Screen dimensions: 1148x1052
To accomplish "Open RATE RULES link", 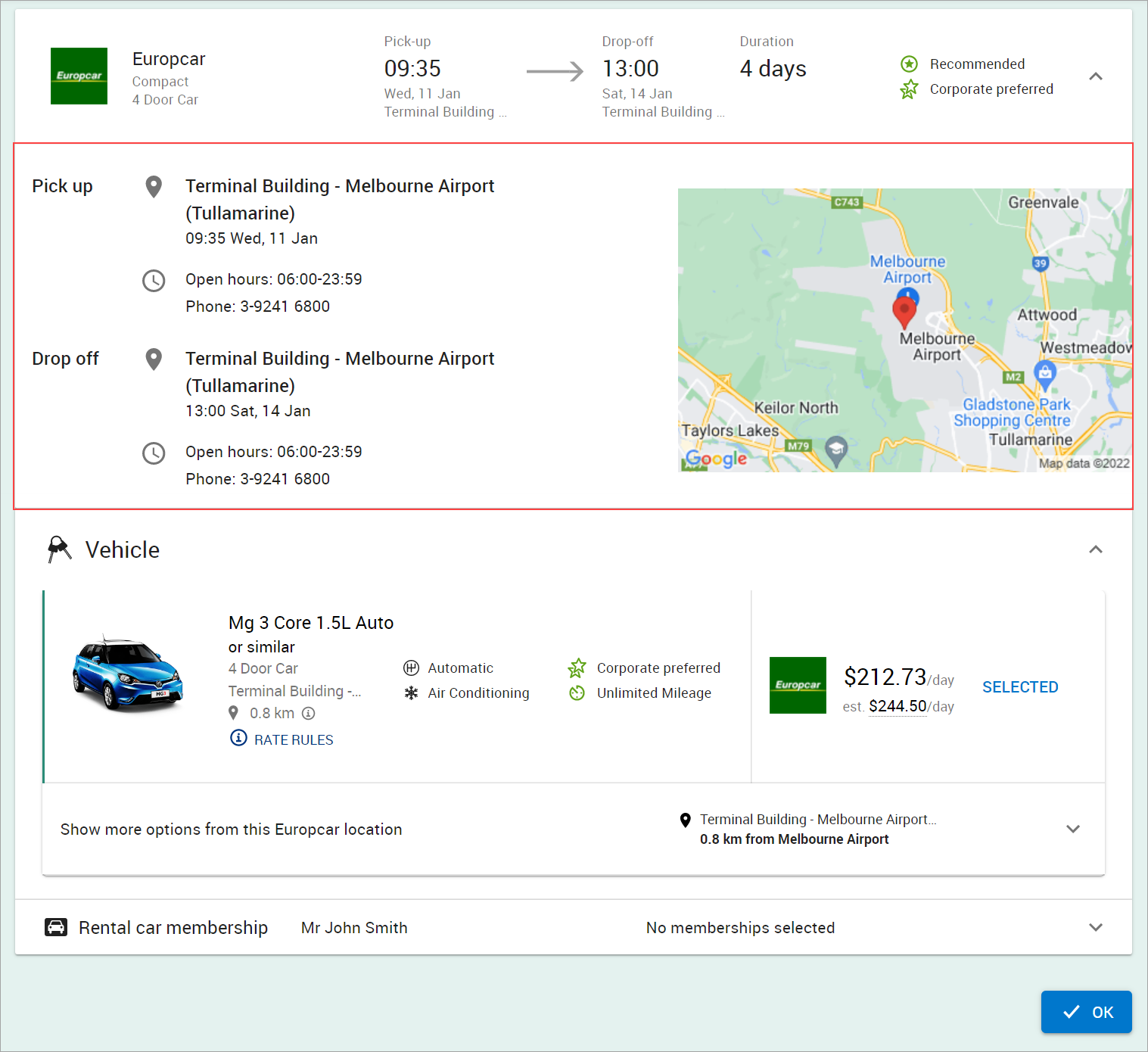I will (x=282, y=739).
